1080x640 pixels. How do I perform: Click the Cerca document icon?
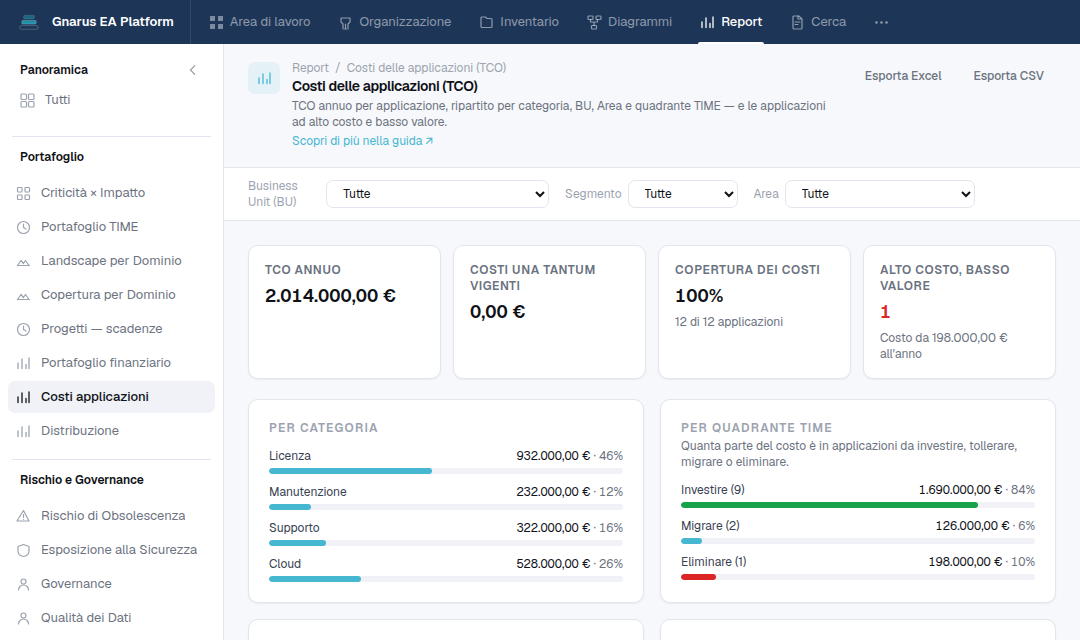pos(797,22)
